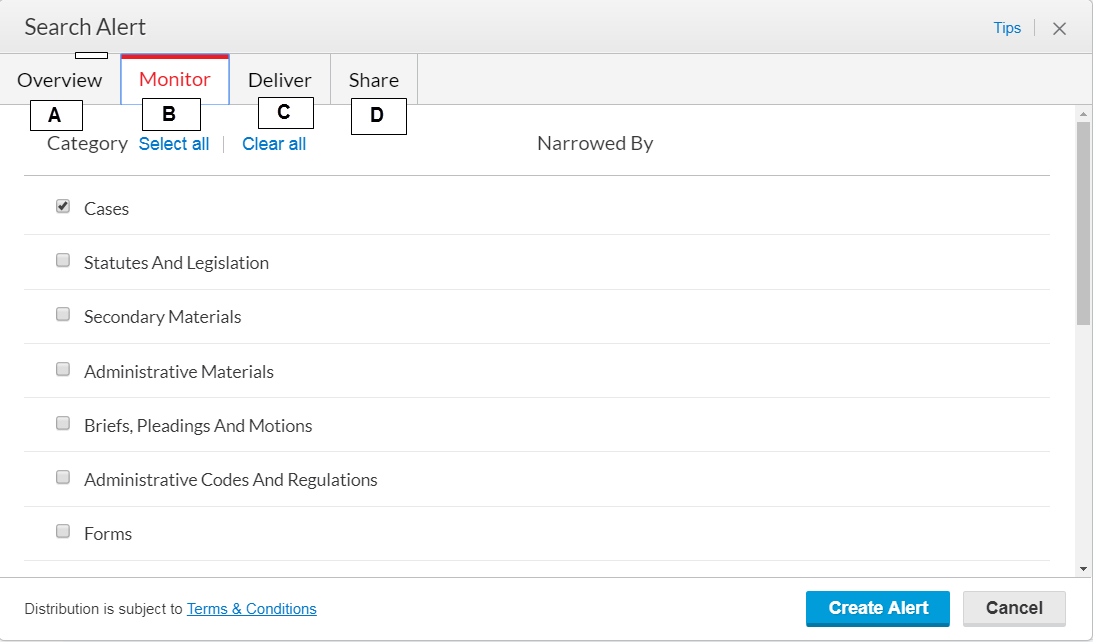Enable Statutes And Legislation checkbox
Image resolution: width=1093 pixels, height=642 pixels.
(63, 261)
